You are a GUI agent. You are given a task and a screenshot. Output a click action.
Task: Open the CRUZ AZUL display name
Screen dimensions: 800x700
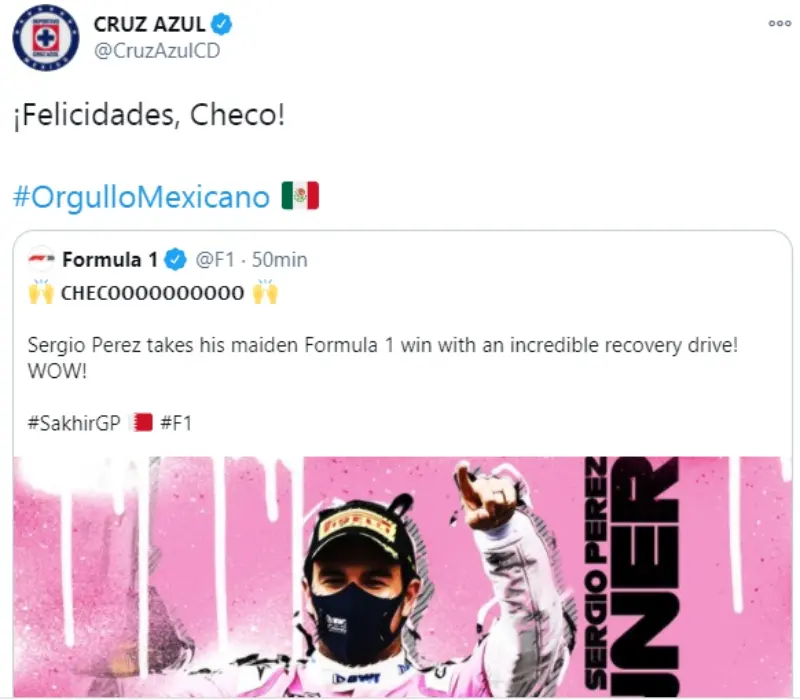[x=149, y=24]
